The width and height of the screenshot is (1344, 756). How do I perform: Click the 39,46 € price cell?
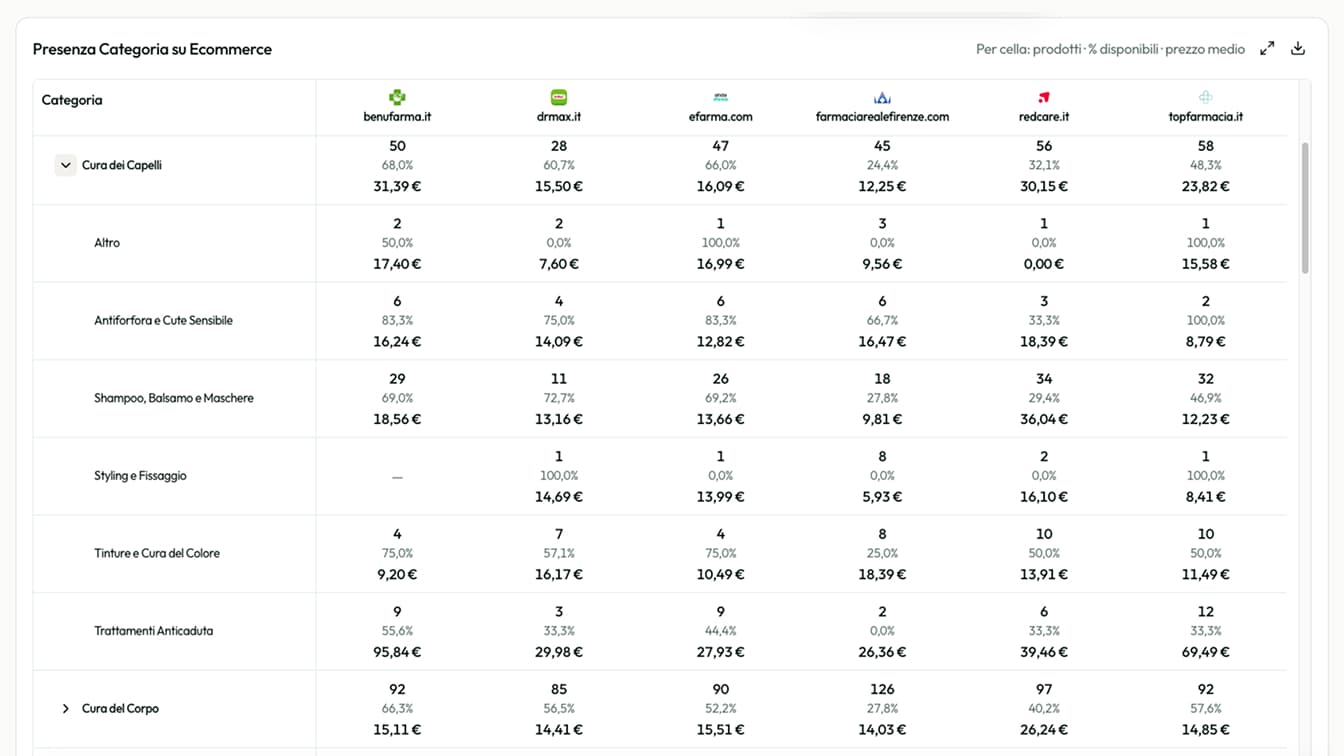[x=1044, y=652]
